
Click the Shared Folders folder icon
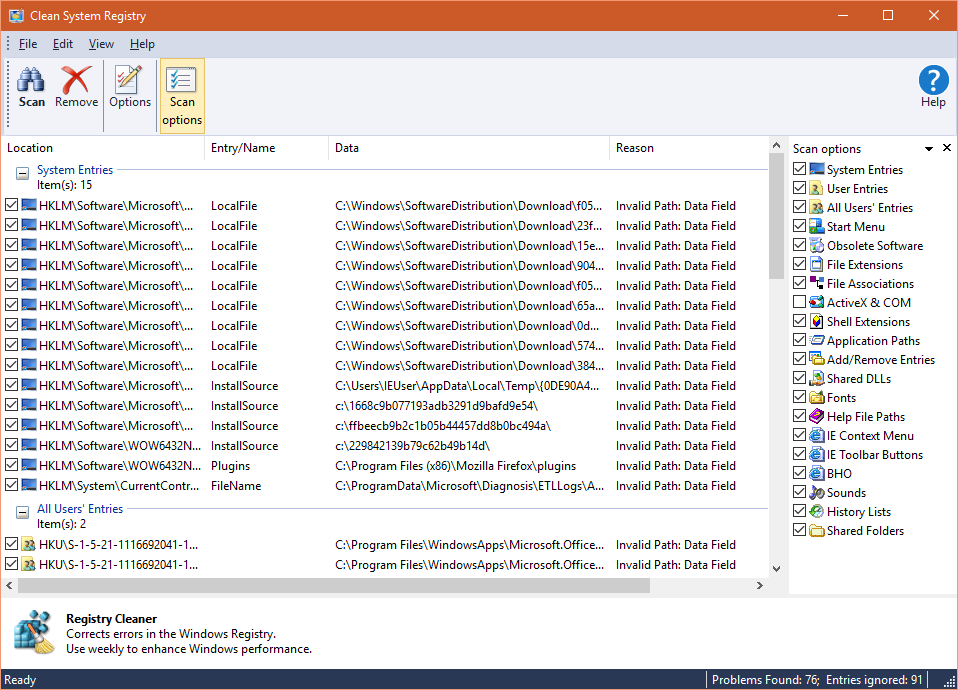point(817,531)
